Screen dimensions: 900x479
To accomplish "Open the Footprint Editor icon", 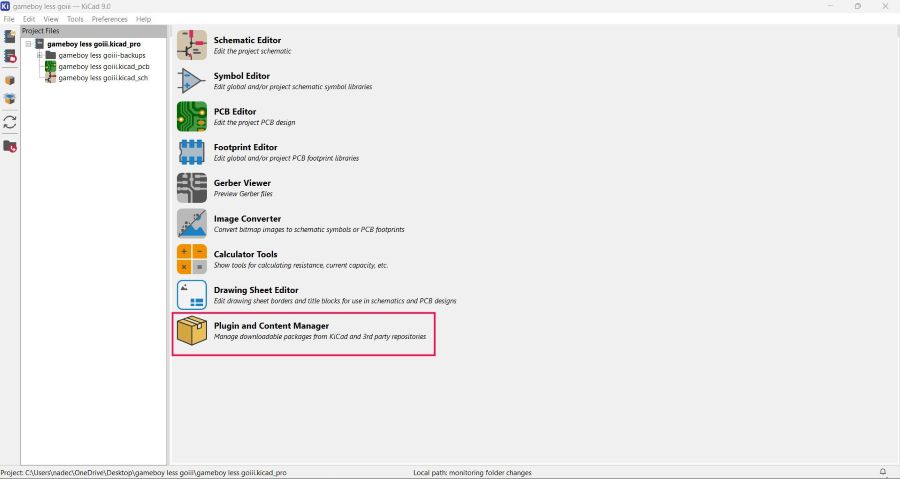I will pos(192,152).
